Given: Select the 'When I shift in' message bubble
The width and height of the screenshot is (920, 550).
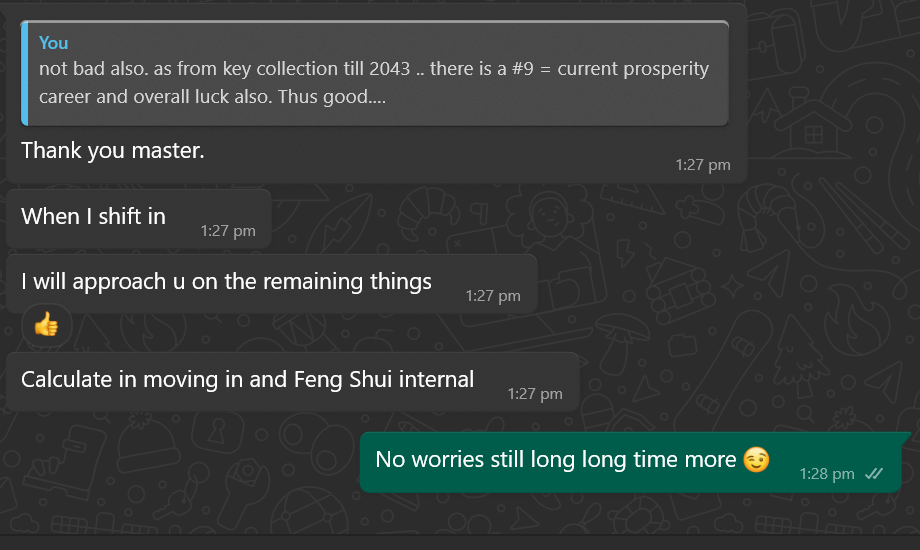Looking at the screenshot, I should (x=138, y=218).
